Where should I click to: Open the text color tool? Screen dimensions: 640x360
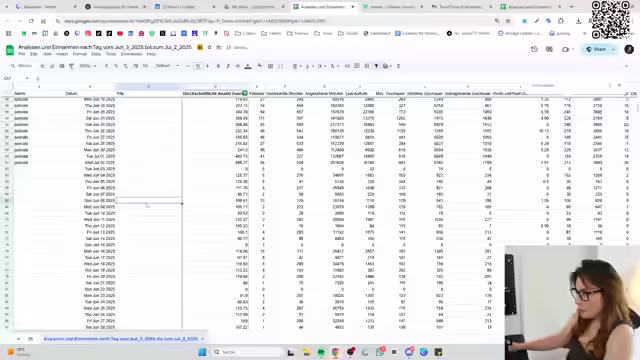pos(248,66)
